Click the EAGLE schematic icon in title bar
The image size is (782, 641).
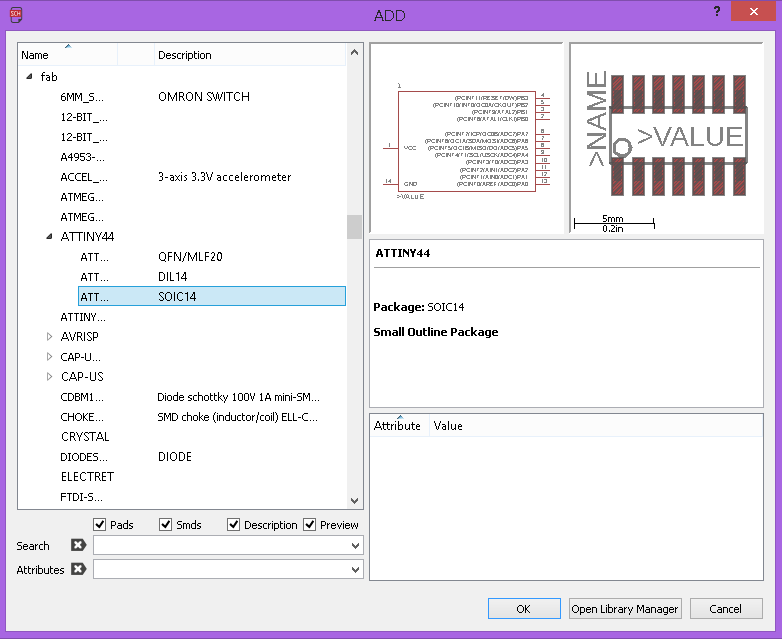[x=15, y=14]
